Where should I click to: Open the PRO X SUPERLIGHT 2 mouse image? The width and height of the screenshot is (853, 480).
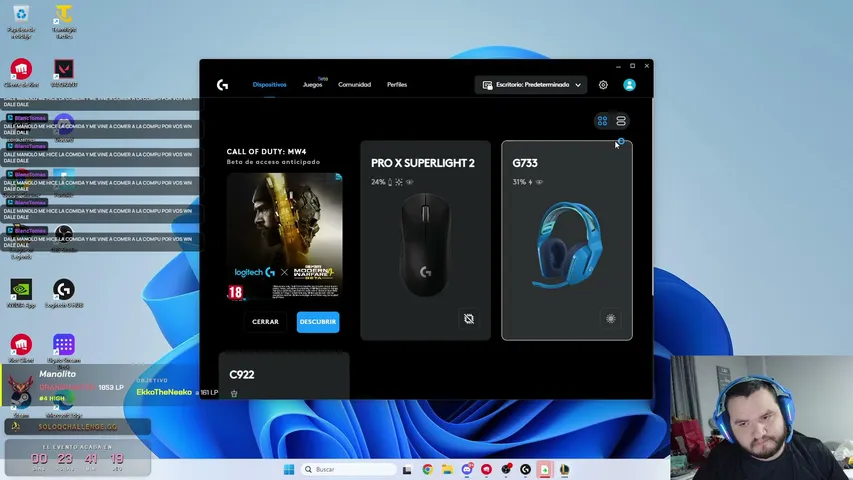tap(425, 244)
